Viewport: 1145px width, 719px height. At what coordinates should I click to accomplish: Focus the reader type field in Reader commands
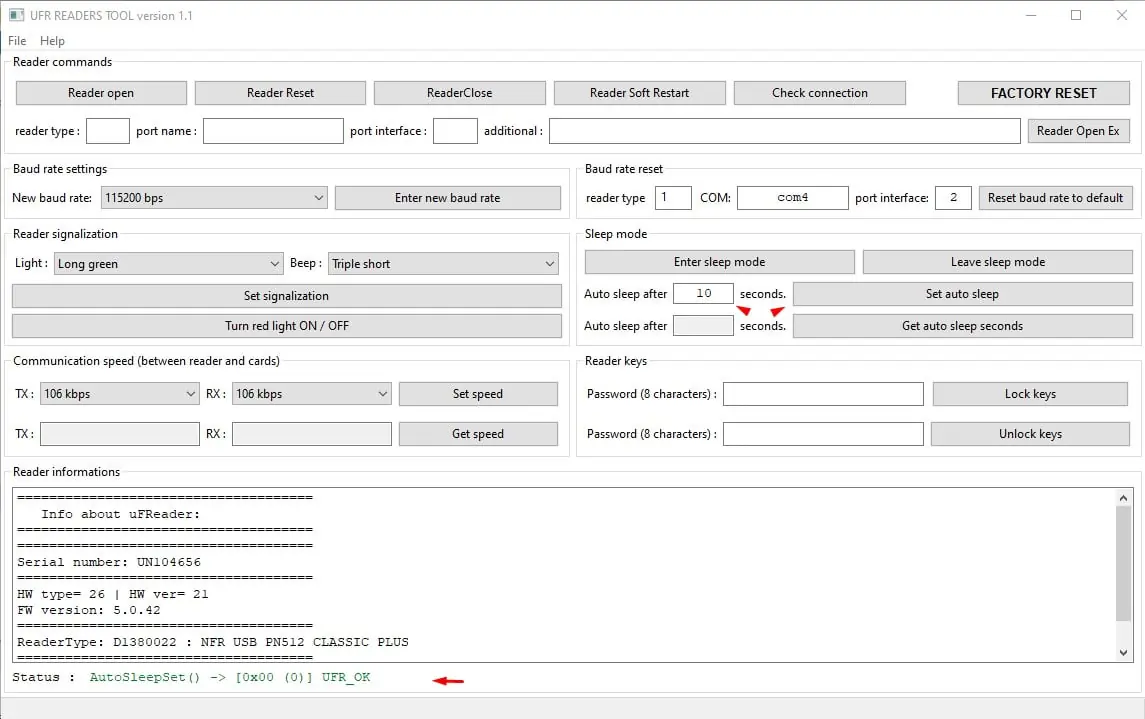coord(107,131)
